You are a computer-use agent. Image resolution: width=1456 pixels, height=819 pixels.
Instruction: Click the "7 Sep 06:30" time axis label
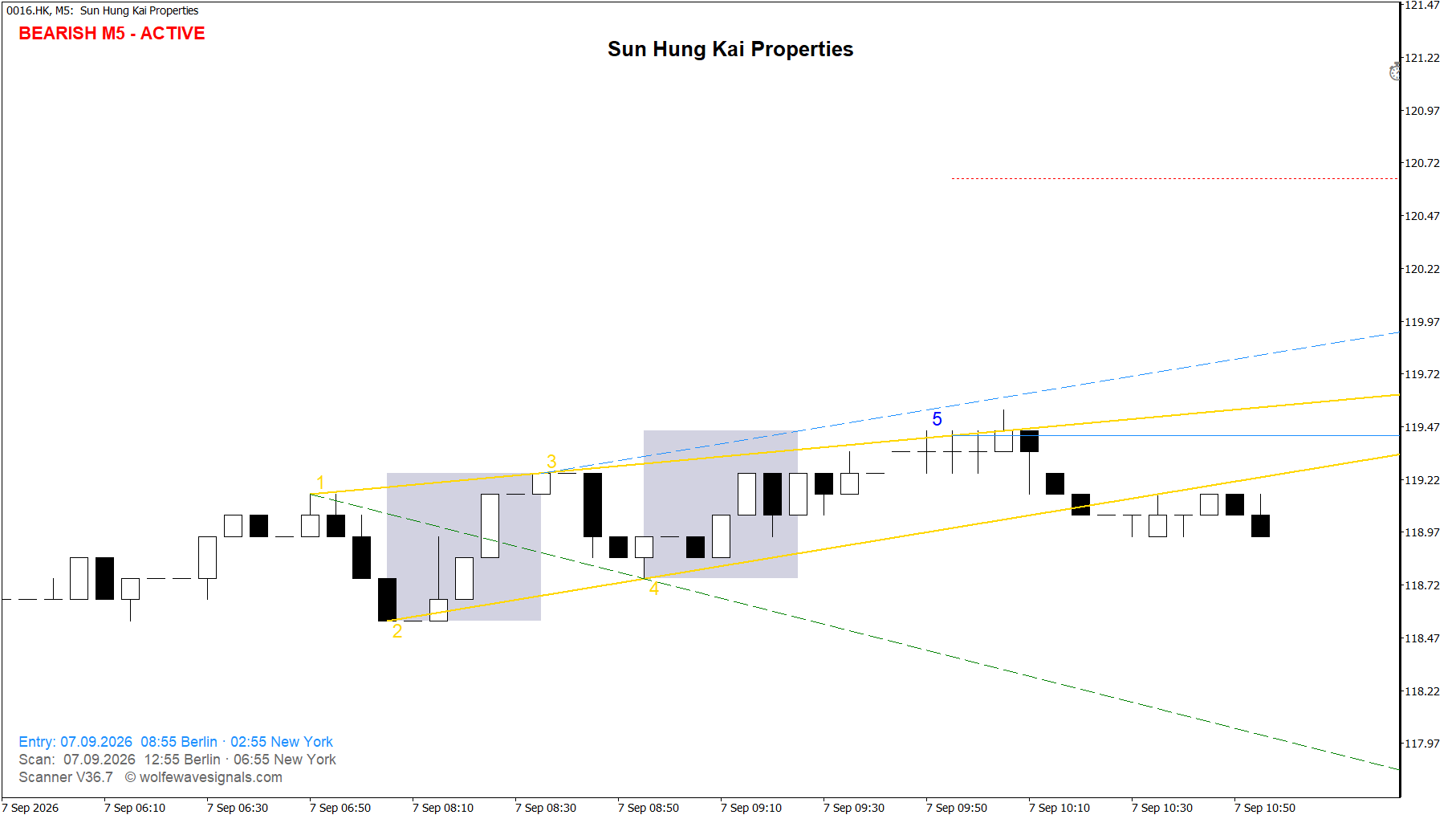coord(238,808)
